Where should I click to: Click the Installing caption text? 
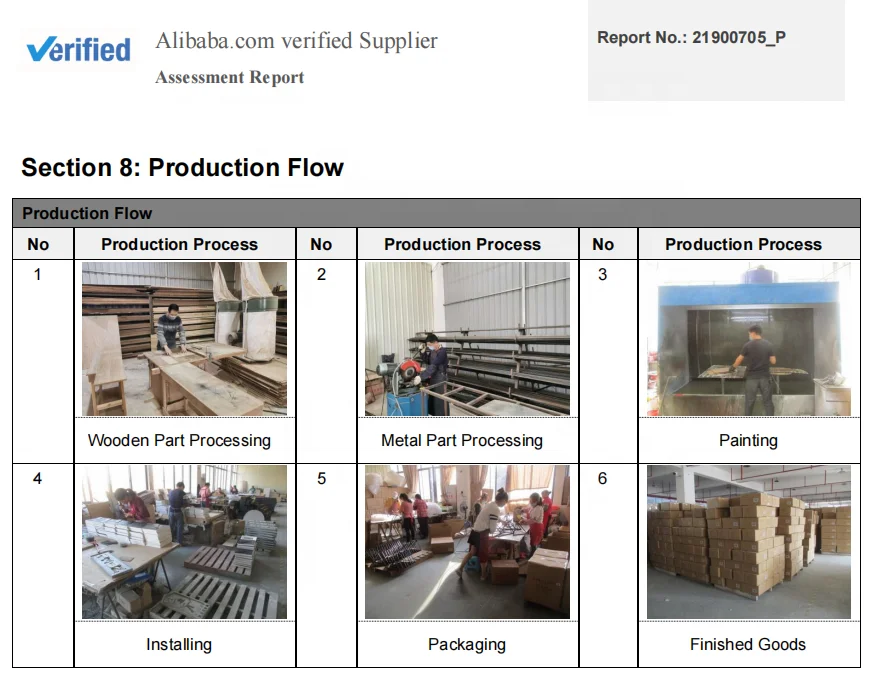[179, 644]
